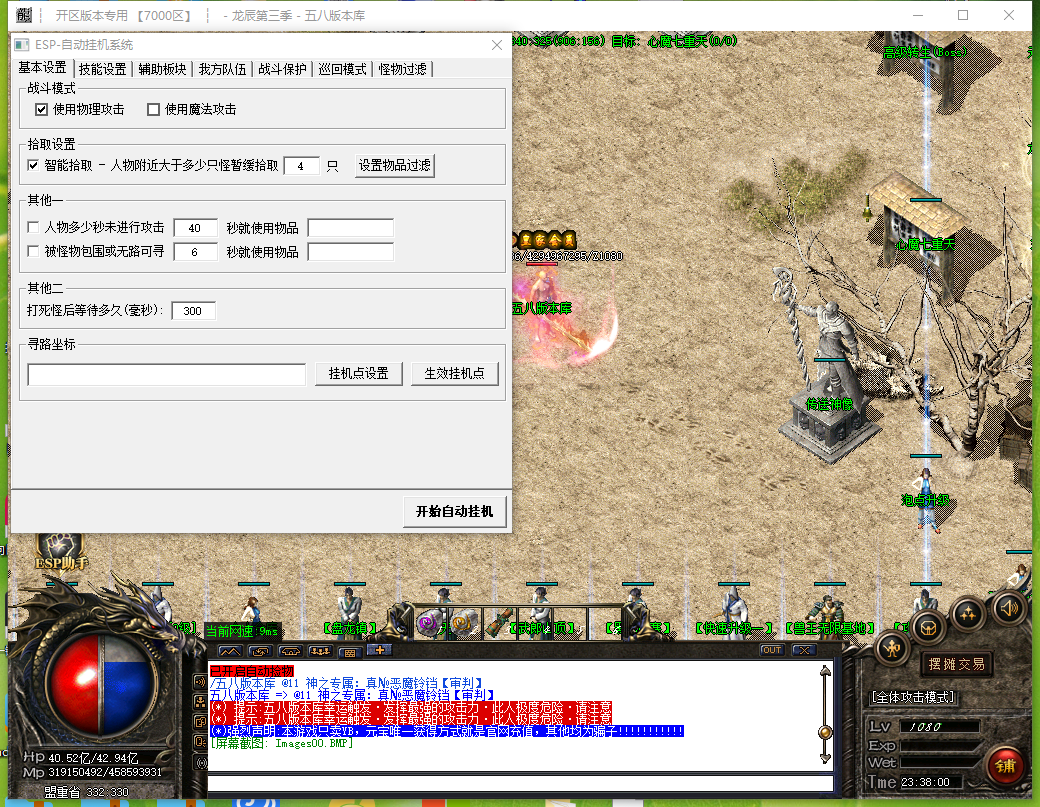Enable 人物多少秒未进行攻击 checkbox
The width and height of the screenshot is (1040, 807).
pos(33,227)
